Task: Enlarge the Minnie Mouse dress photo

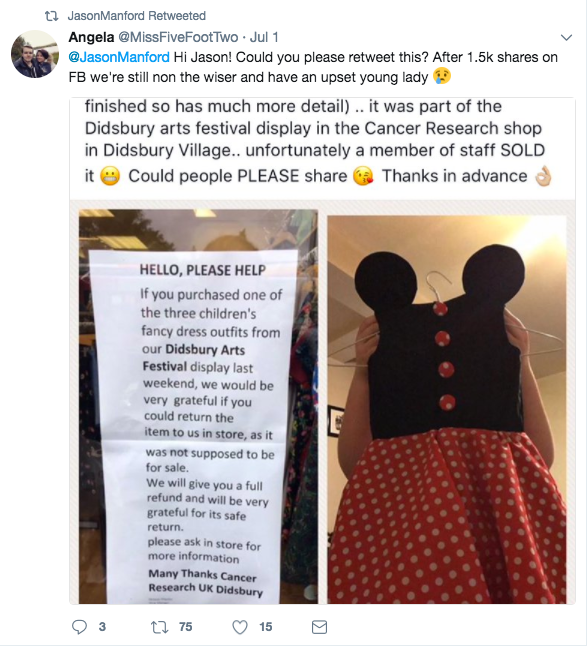Action: (x=447, y=410)
